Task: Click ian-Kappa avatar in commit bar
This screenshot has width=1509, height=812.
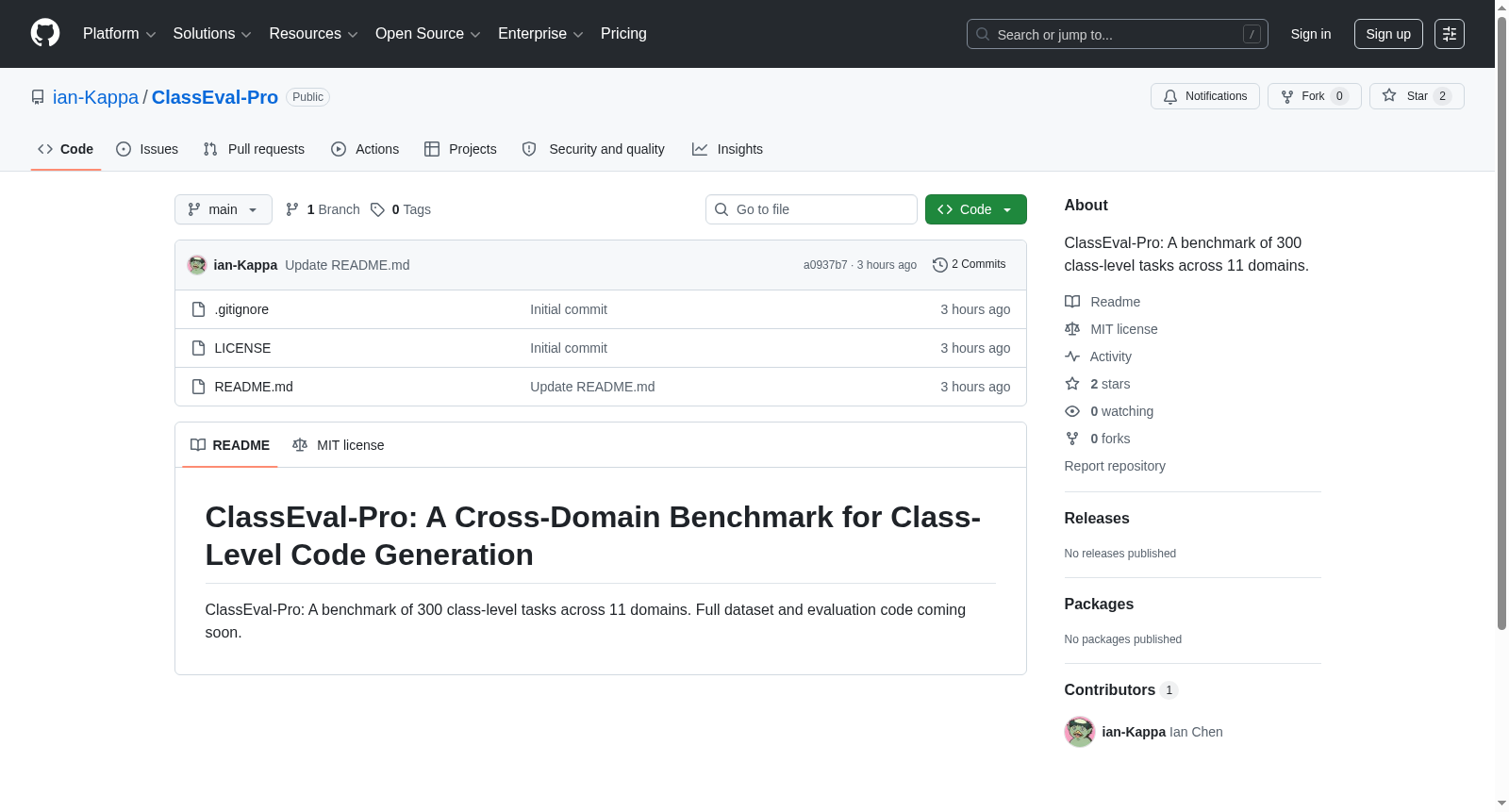Action: point(197,265)
